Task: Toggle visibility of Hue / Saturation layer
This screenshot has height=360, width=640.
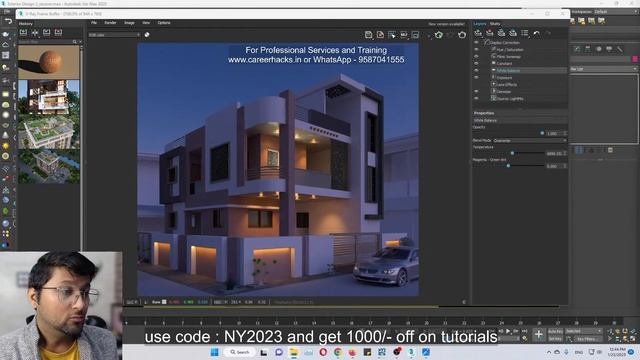Action: pyautogui.click(x=476, y=49)
